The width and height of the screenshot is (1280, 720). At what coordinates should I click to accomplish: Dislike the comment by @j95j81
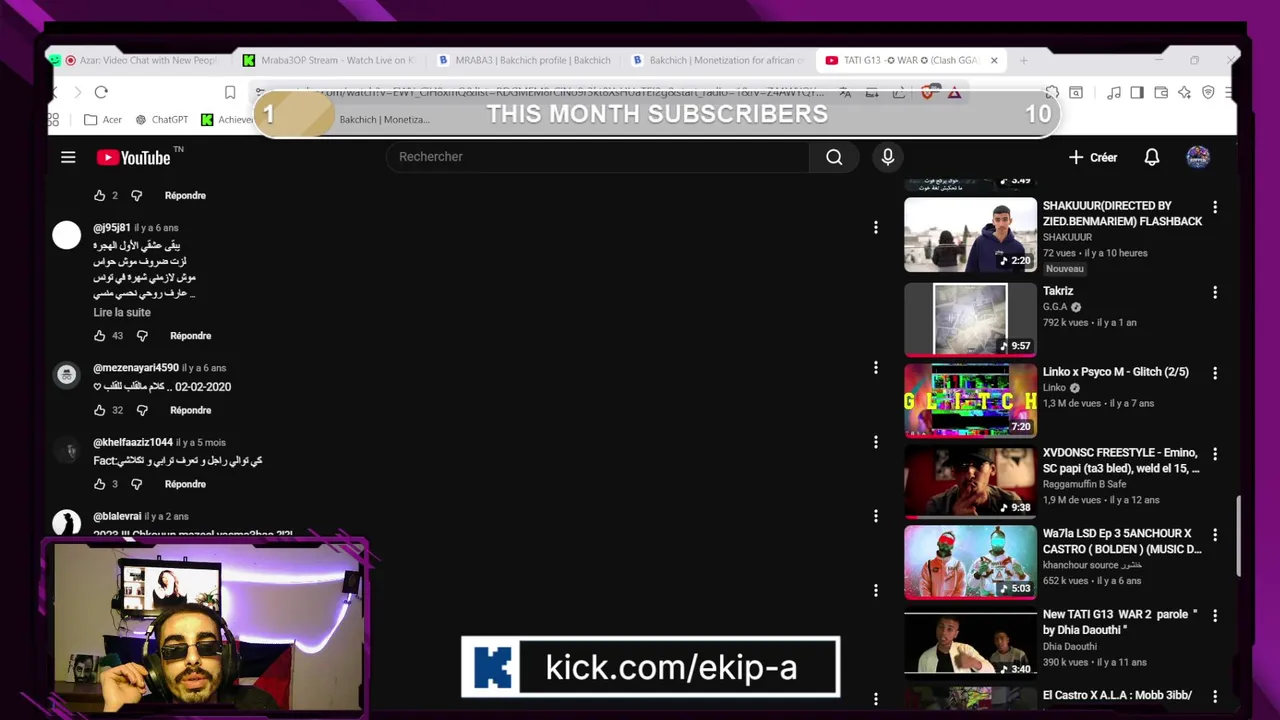142,336
